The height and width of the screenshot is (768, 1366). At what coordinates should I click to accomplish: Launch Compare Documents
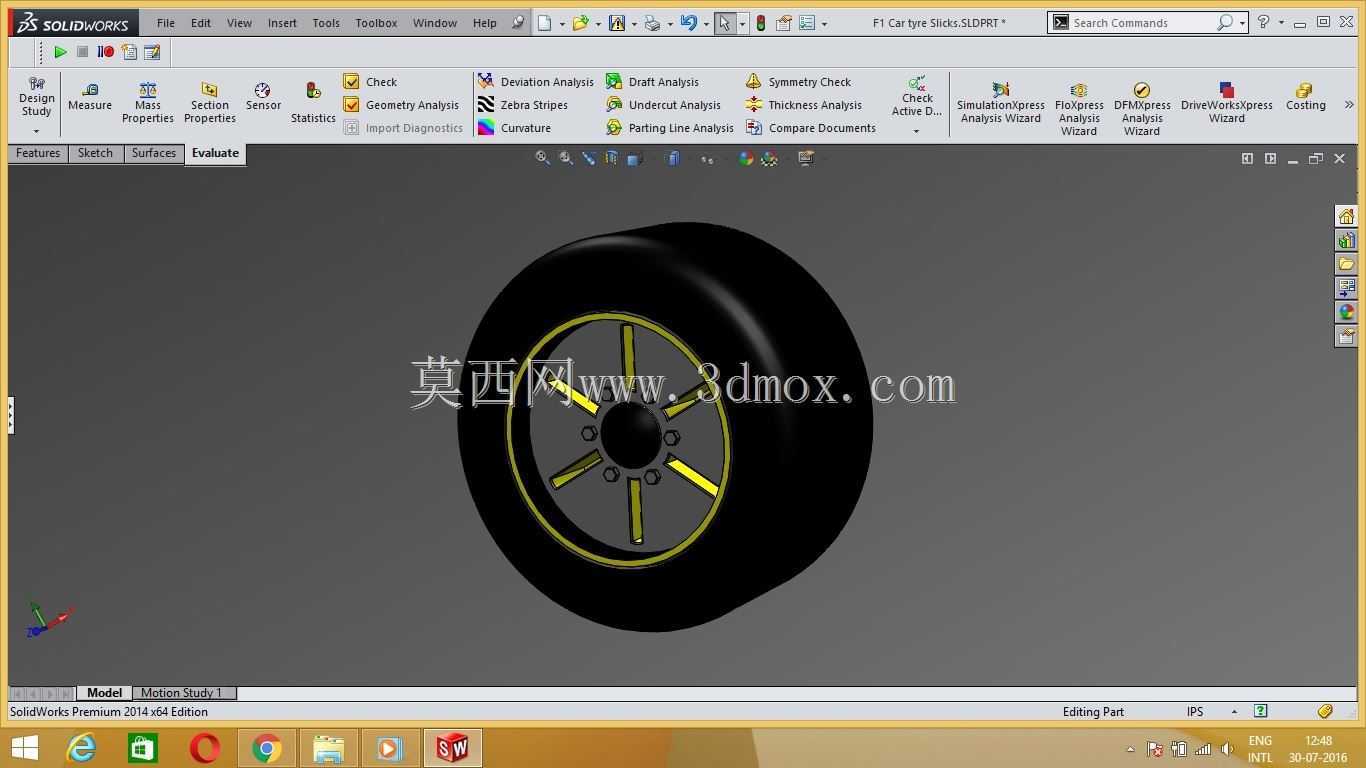811,128
